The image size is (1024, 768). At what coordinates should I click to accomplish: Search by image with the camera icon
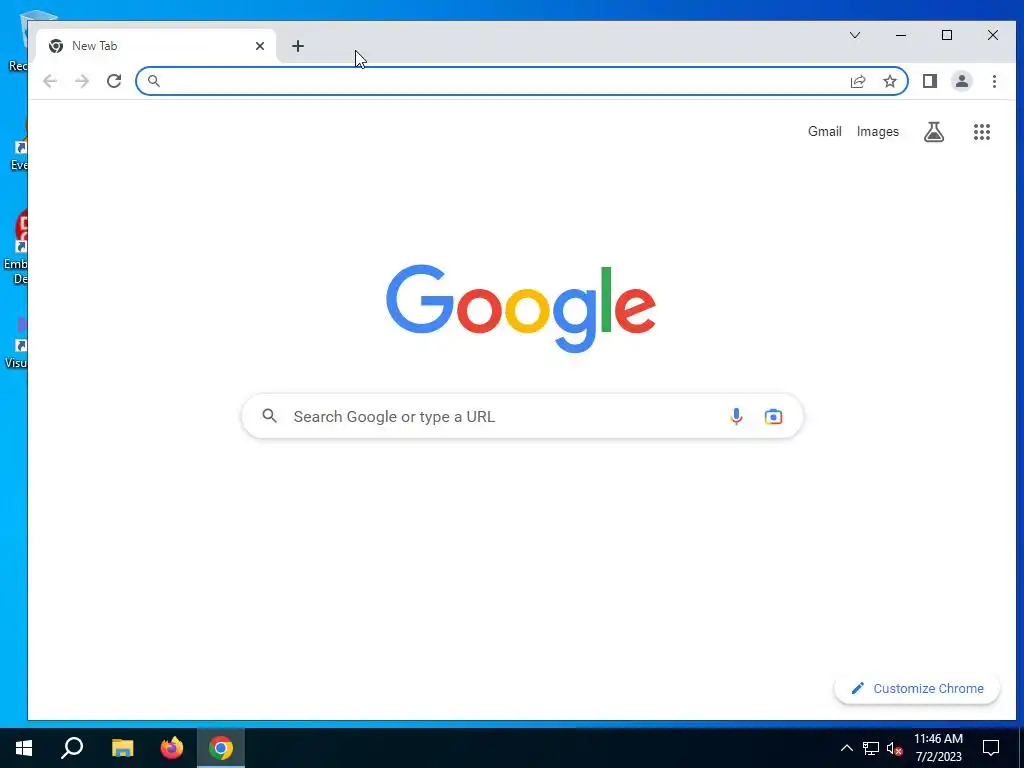[773, 417]
